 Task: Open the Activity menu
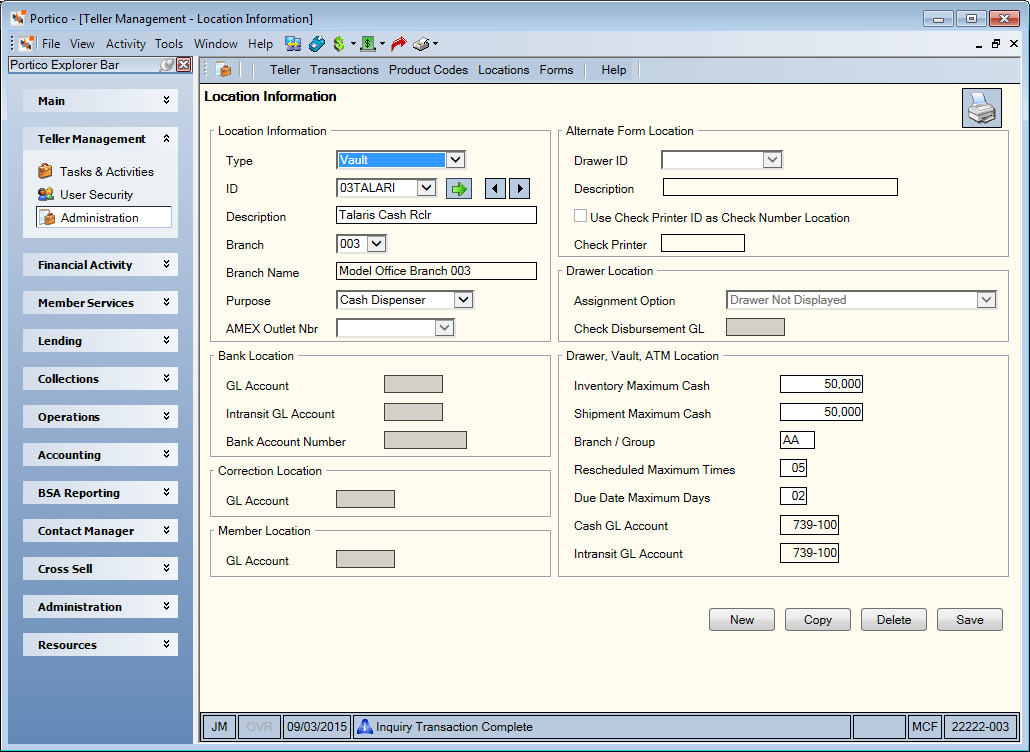(x=125, y=44)
